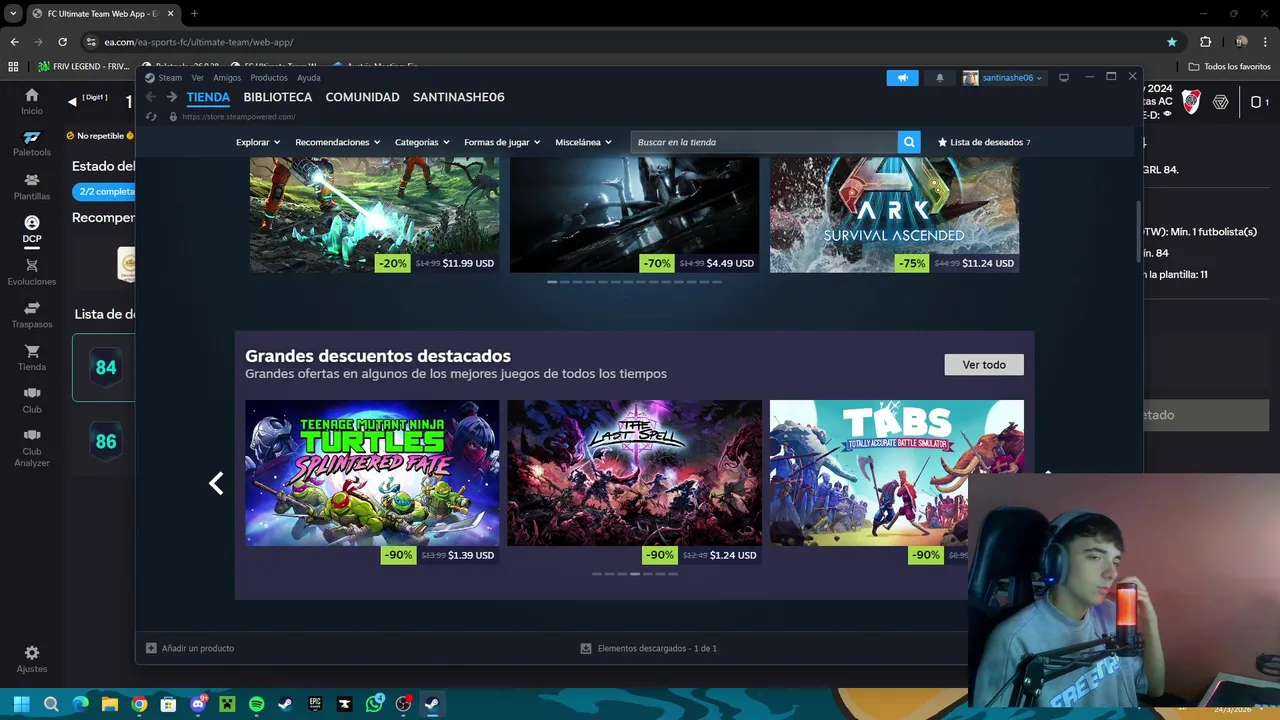Expand the Explorar dropdown in Steam store
Viewport: 1280px width, 720px height.
pos(258,142)
